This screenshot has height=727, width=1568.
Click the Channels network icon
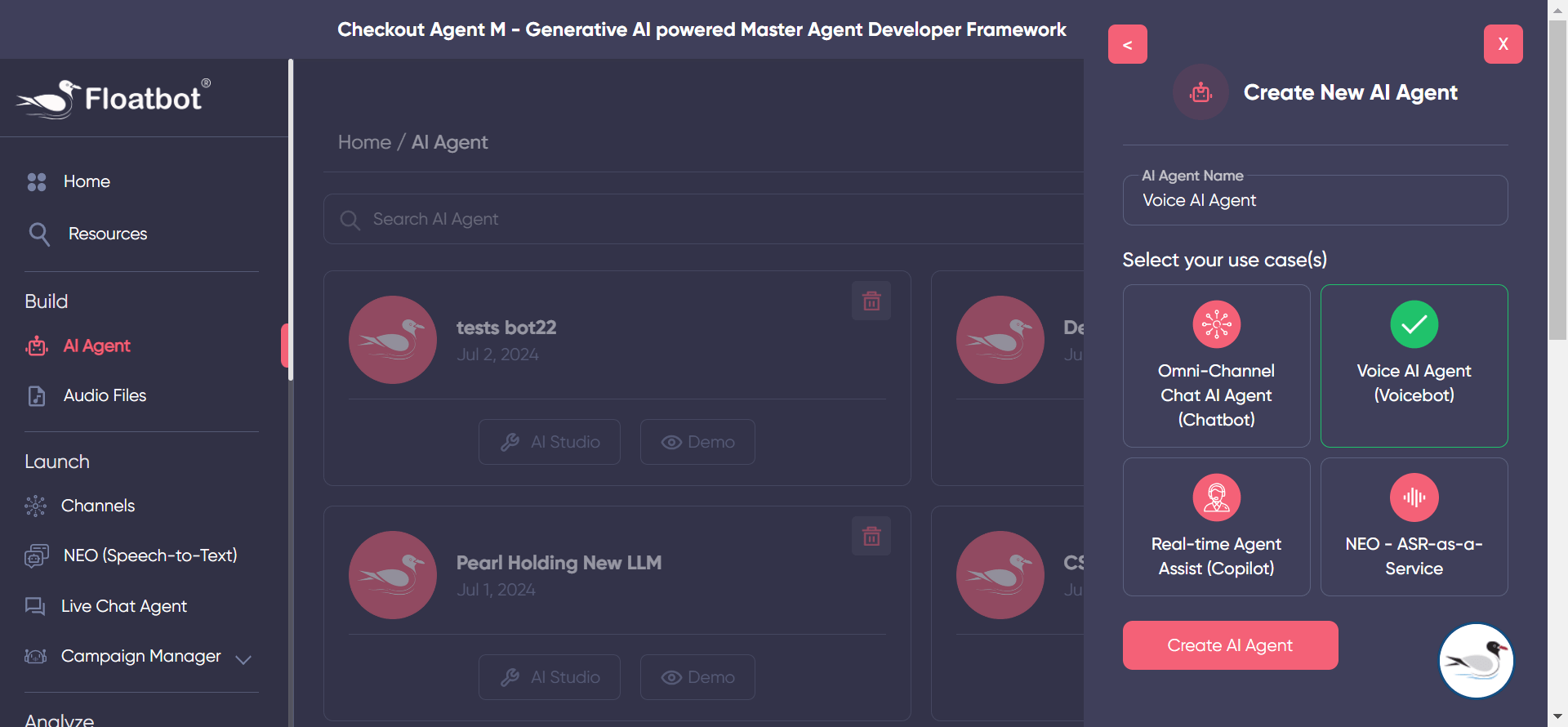tap(36, 506)
